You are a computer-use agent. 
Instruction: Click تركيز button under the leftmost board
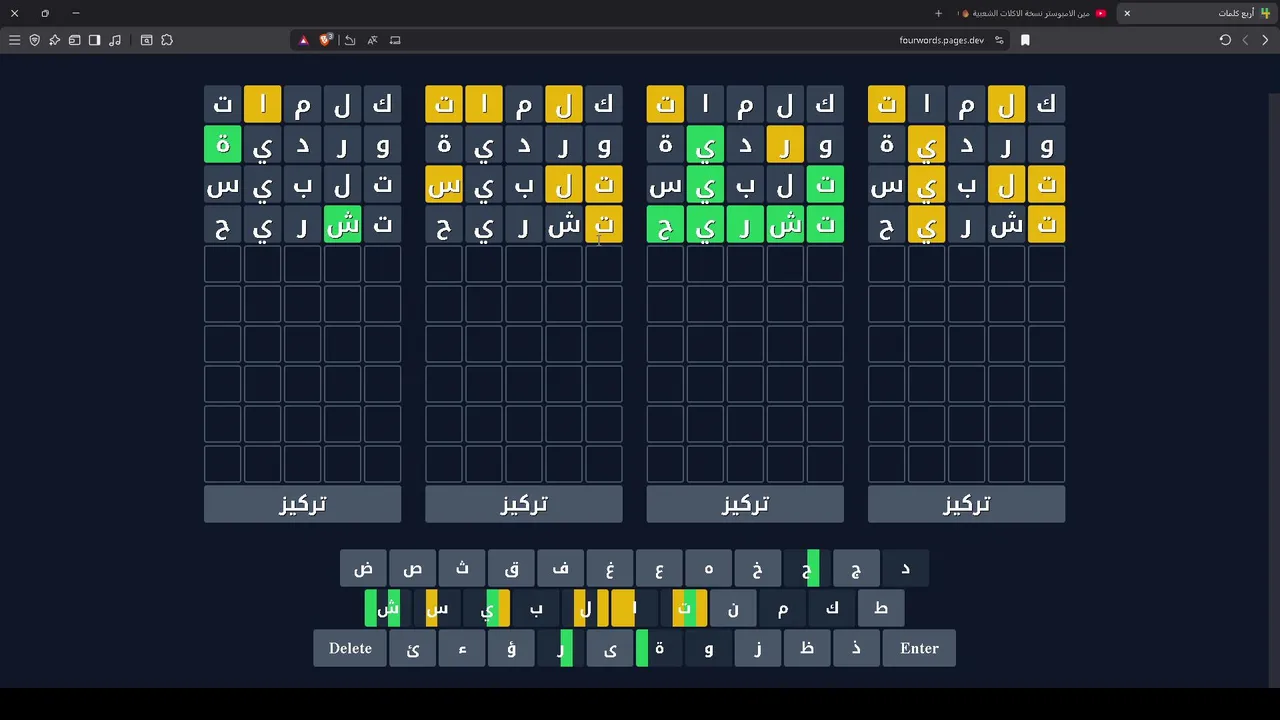coord(302,504)
